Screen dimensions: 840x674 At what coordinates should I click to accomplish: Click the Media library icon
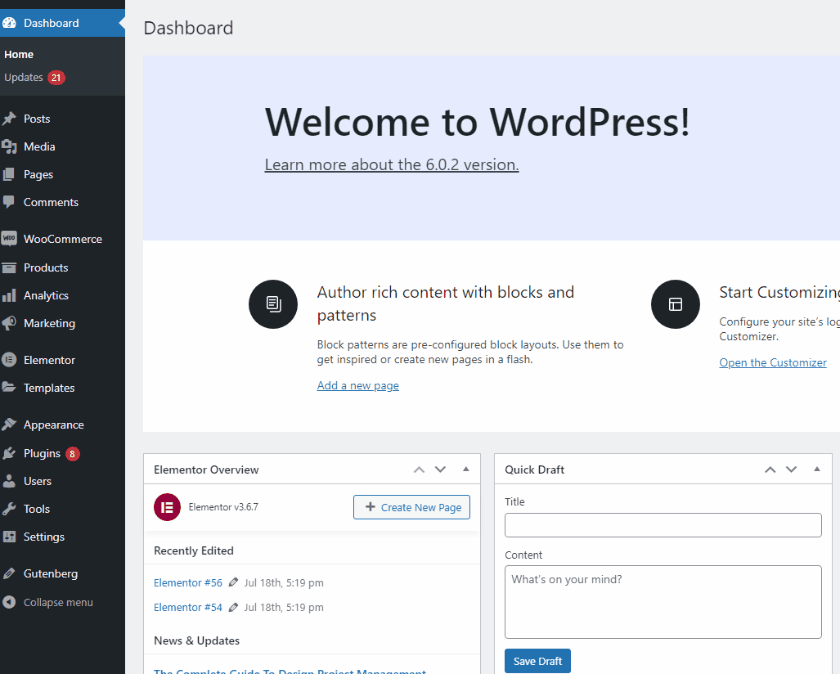click(x=9, y=147)
